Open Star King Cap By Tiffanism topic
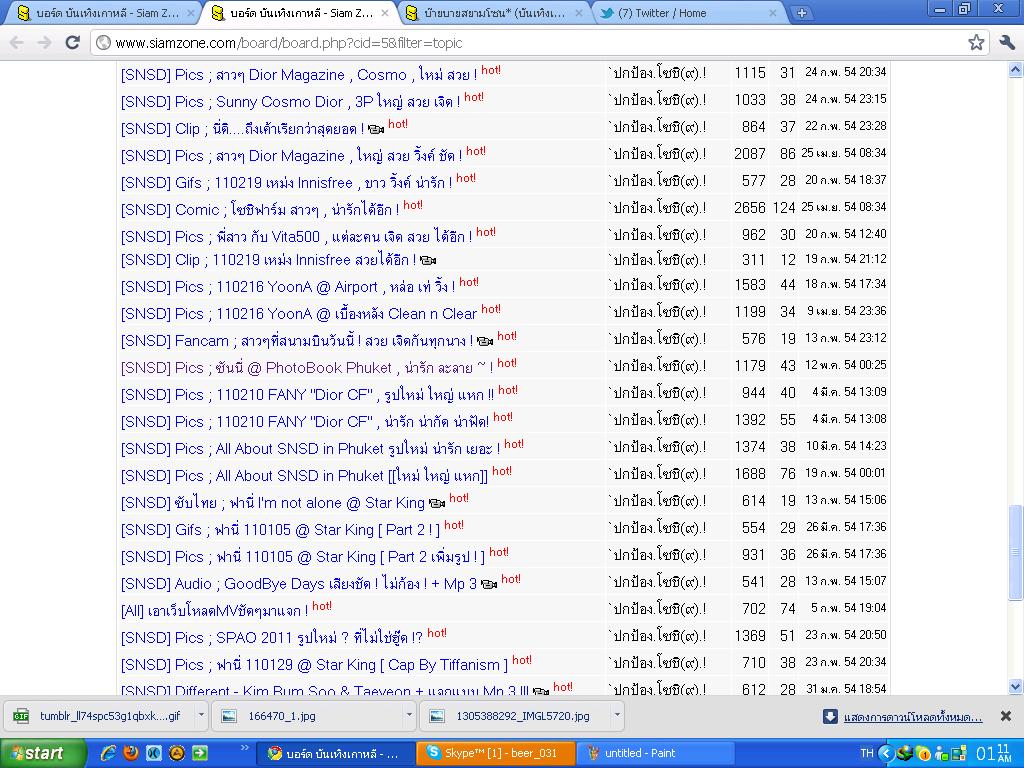Screen dimensions: 1024x768 tap(314, 665)
